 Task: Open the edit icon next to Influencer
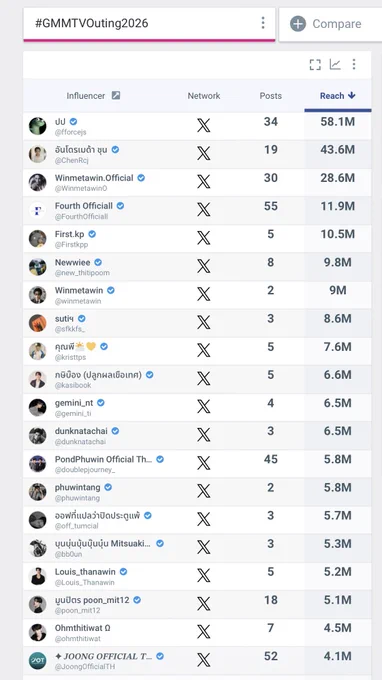(x=116, y=95)
